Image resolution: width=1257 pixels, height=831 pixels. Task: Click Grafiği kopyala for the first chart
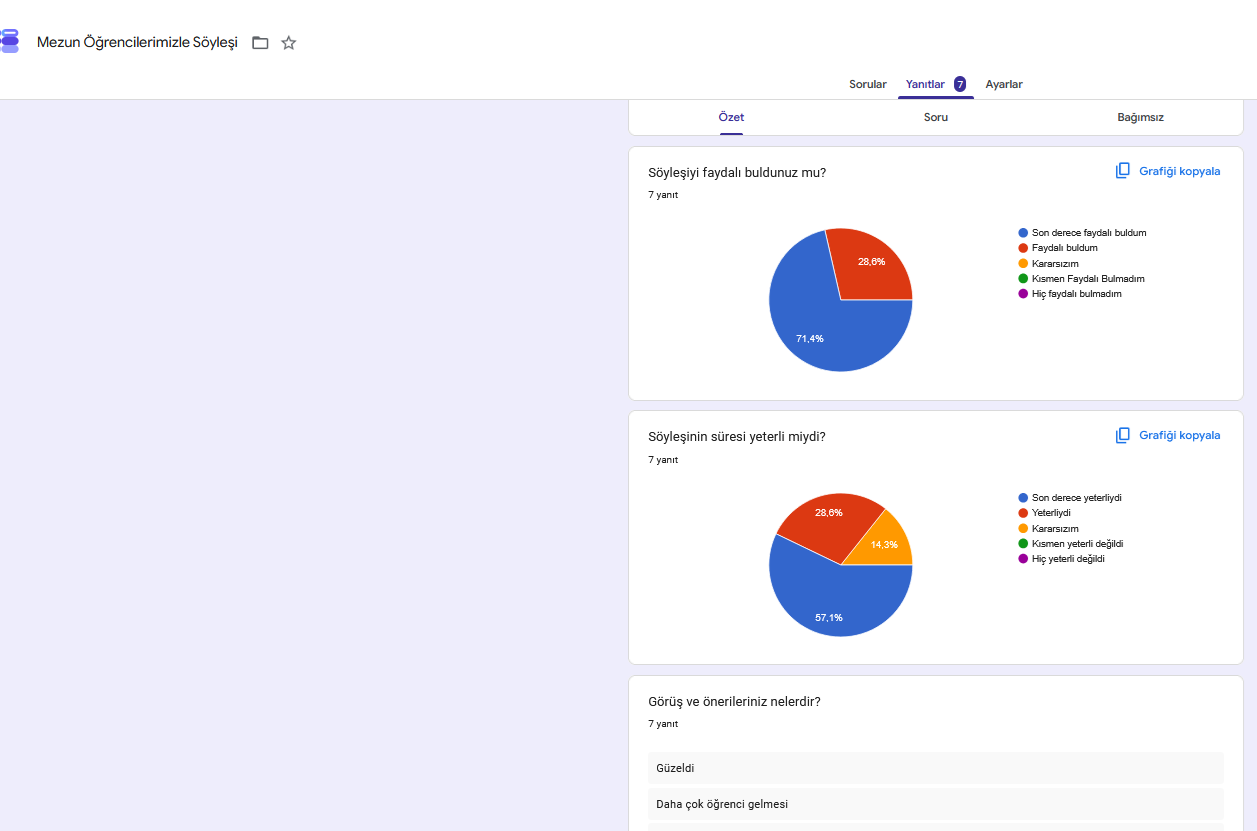click(1168, 171)
